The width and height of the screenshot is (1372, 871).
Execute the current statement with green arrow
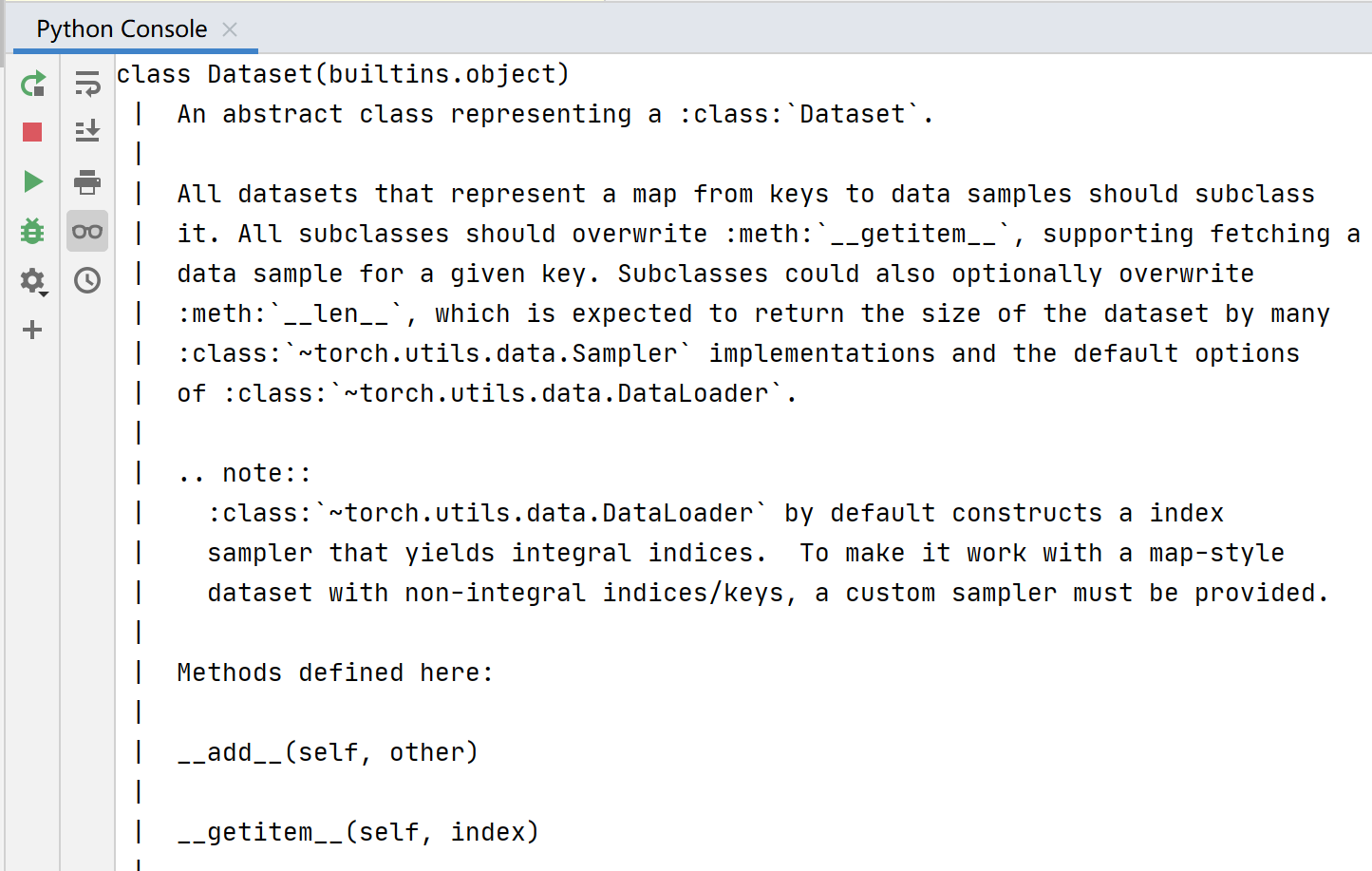[32, 181]
